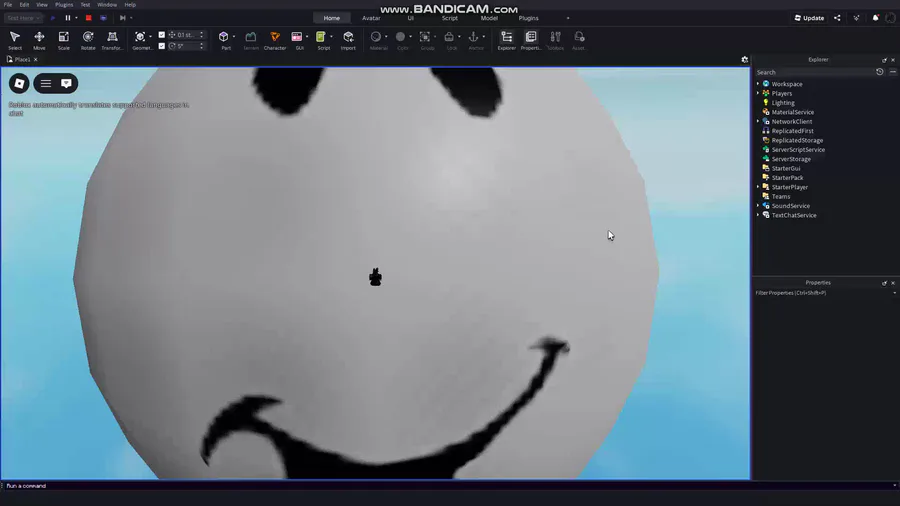Open the Geometry mode tool

pyautogui.click(x=140, y=40)
